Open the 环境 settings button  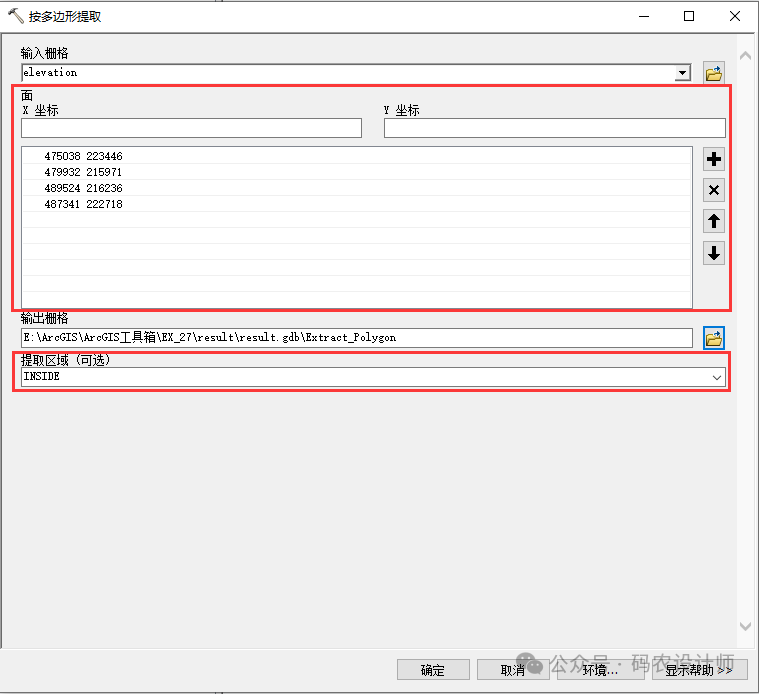[x=599, y=670]
